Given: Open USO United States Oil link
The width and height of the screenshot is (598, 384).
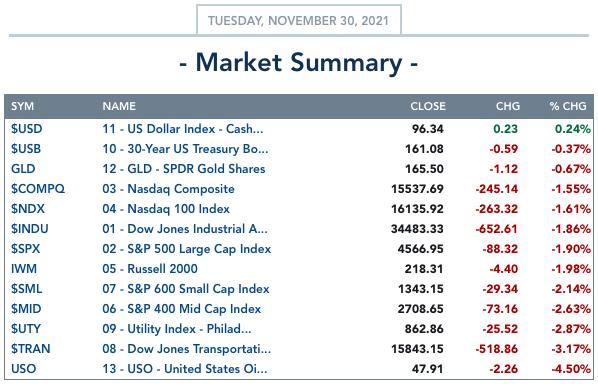Looking at the screenshot, I should 185,369.
